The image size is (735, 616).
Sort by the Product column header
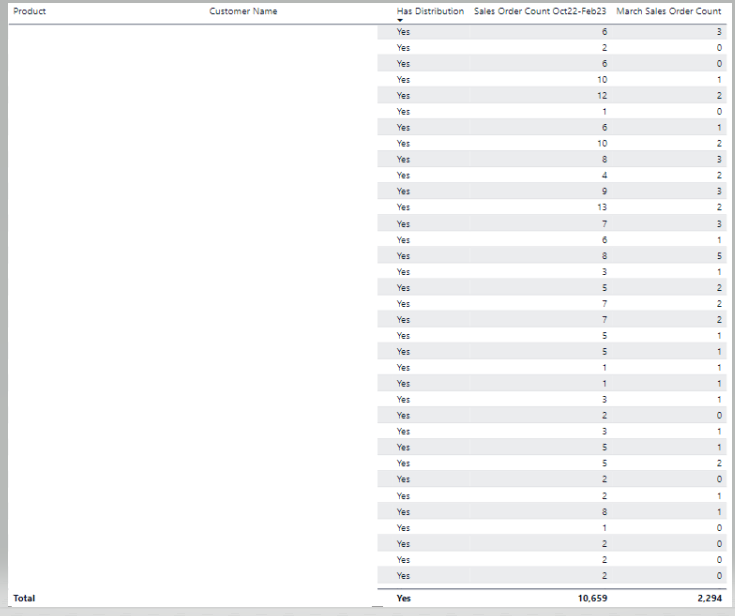[30, 11]
